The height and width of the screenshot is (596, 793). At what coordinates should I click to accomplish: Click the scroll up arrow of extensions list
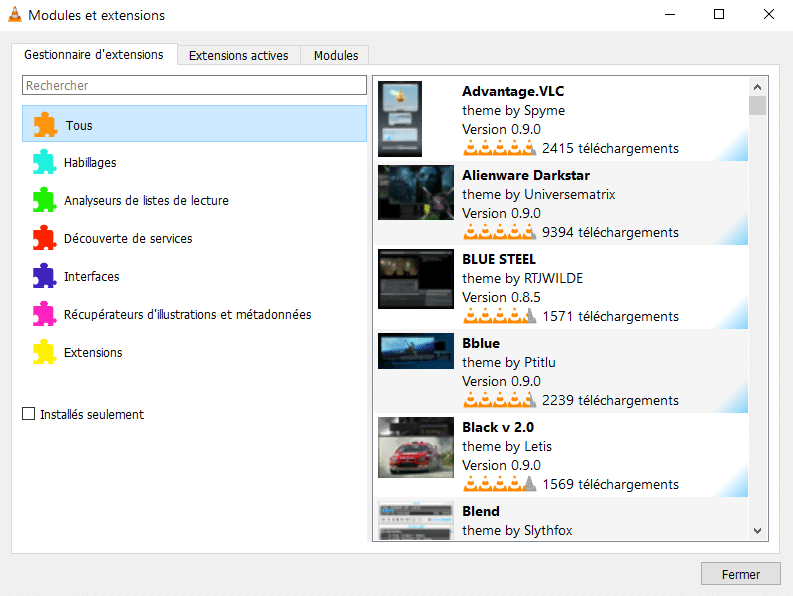coord(757,87)
